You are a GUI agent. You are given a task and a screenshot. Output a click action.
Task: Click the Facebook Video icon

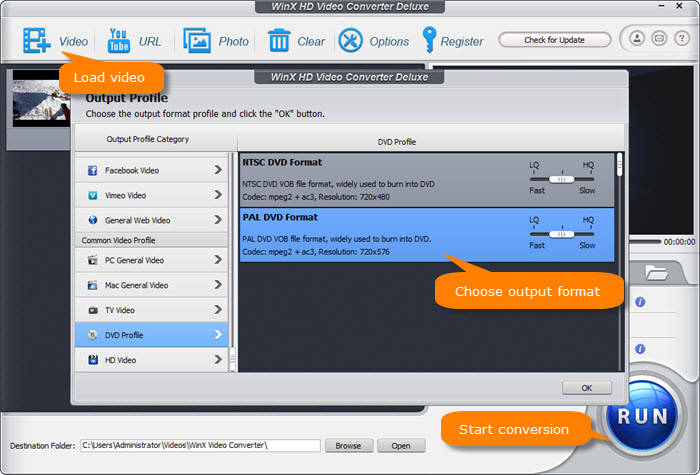pyautogui.click(x=92, y=171)
